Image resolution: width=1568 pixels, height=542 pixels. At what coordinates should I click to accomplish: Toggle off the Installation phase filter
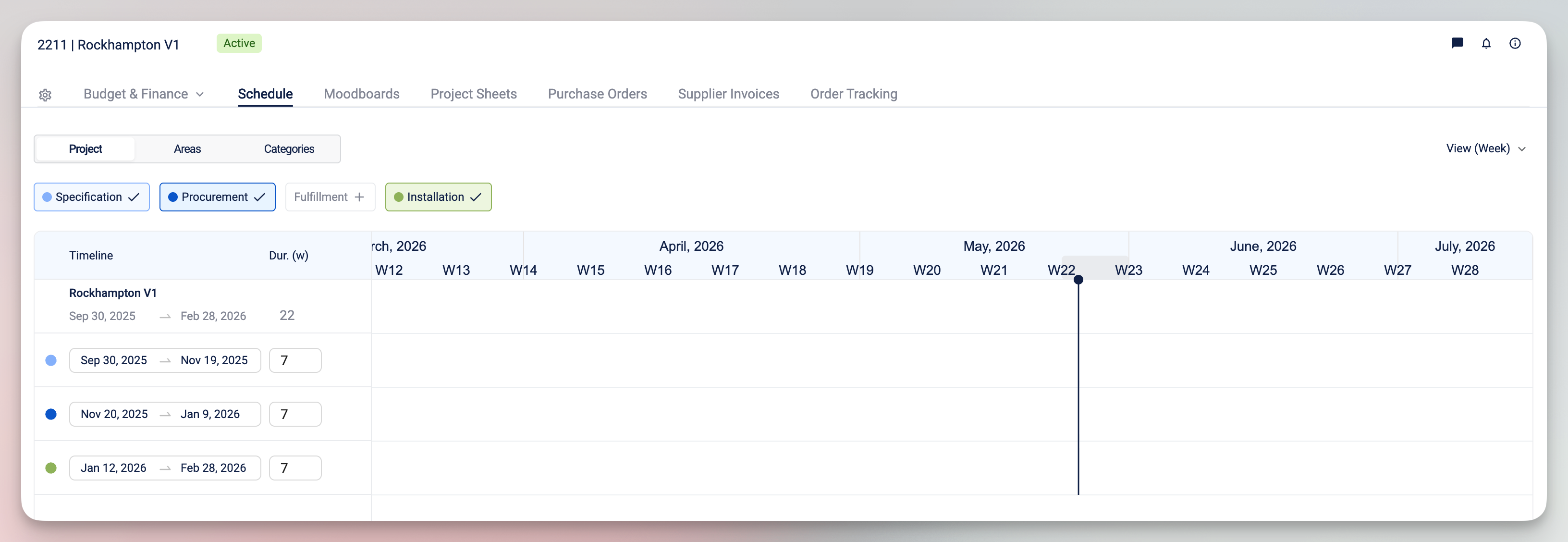(438, 197)
